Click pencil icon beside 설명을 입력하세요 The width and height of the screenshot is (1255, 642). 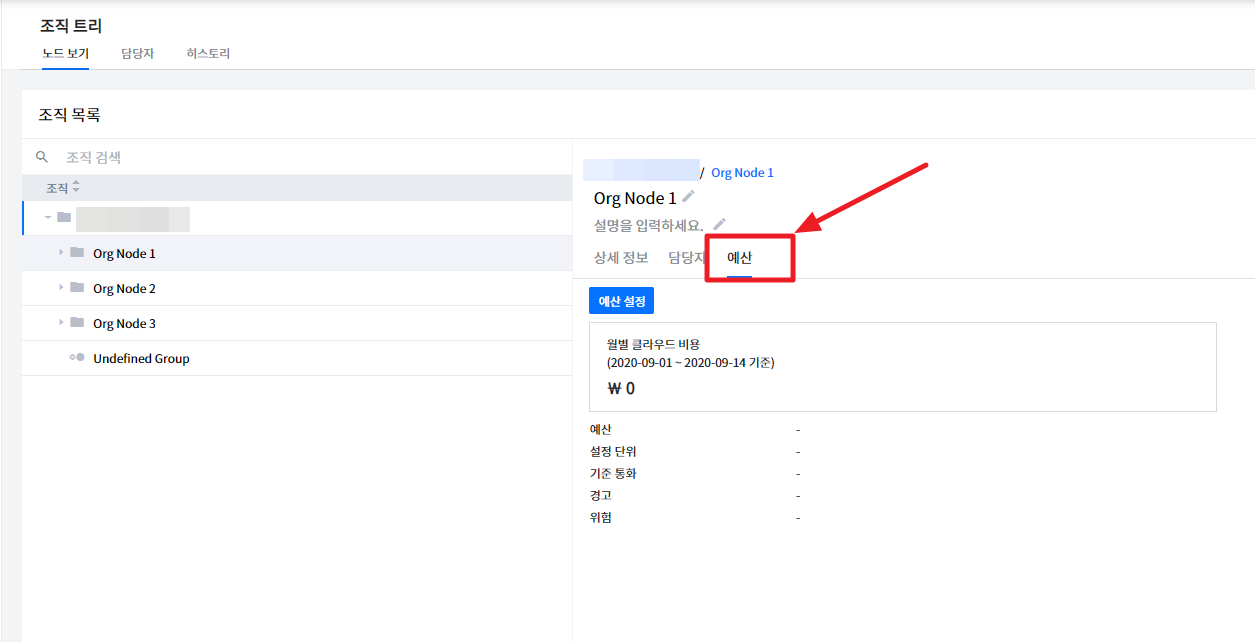(x=719, y=224)
